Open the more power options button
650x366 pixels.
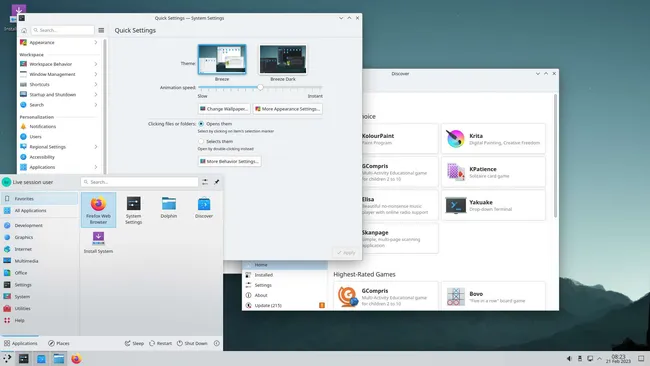(x=216, y=343)
